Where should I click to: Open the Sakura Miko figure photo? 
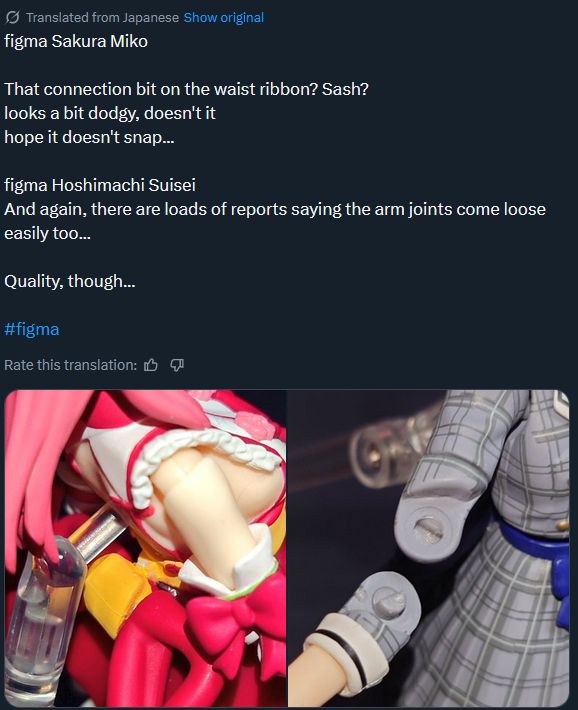tap(145, 548)
